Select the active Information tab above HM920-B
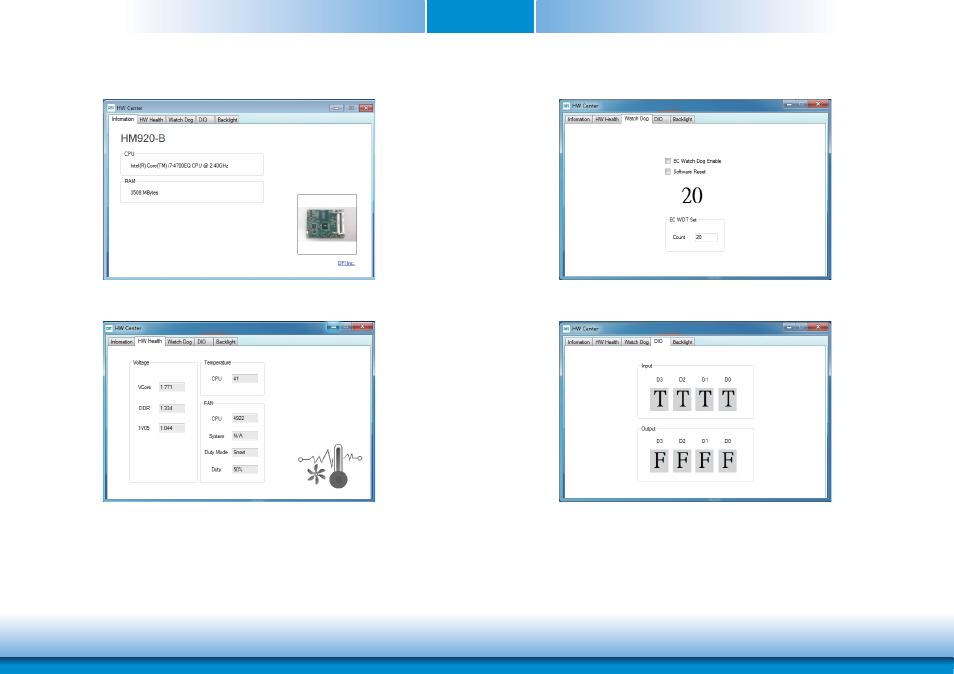Viewport: 954px width, 674px height. pos(123,119)
